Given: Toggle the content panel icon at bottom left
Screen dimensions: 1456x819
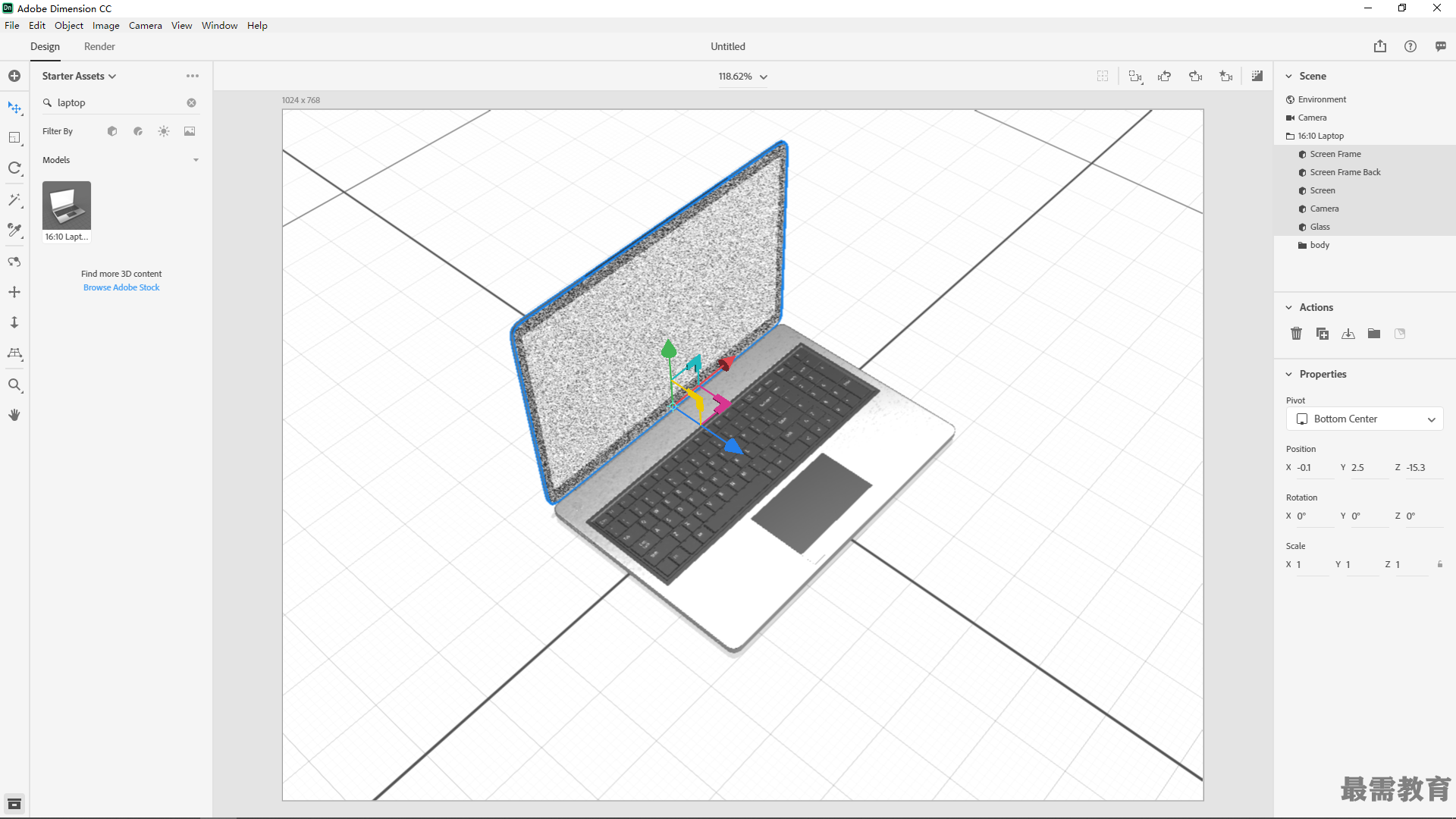Looking at the screenshot, I should pyautogui.click(x=14, y=804).
